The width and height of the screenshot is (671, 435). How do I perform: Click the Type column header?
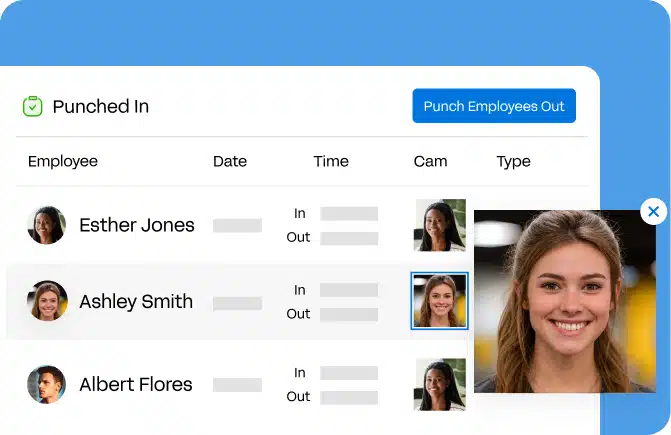[513, 161]
